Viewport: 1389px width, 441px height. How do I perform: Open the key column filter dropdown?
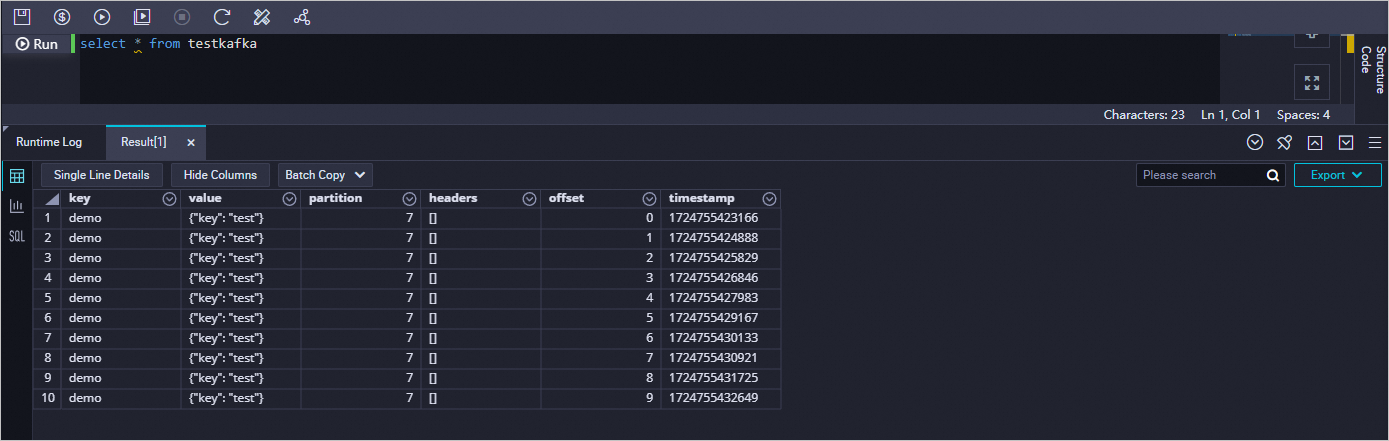(169, 198)
